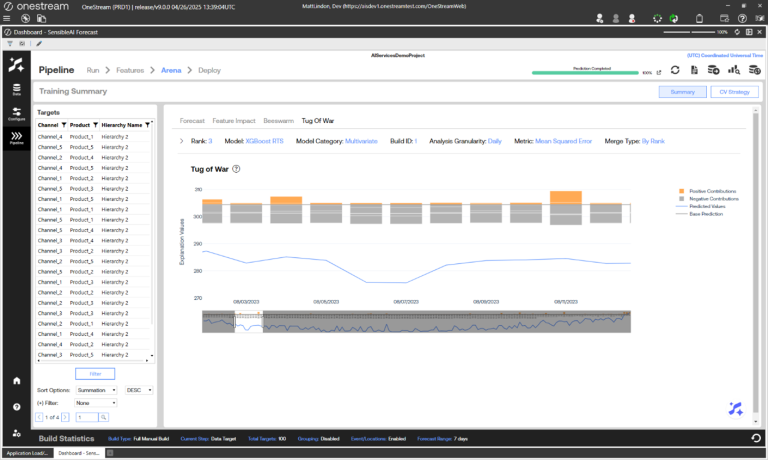768x460 pixels.
Task: Click the Filter button under Targets
Action: [96, 373]
